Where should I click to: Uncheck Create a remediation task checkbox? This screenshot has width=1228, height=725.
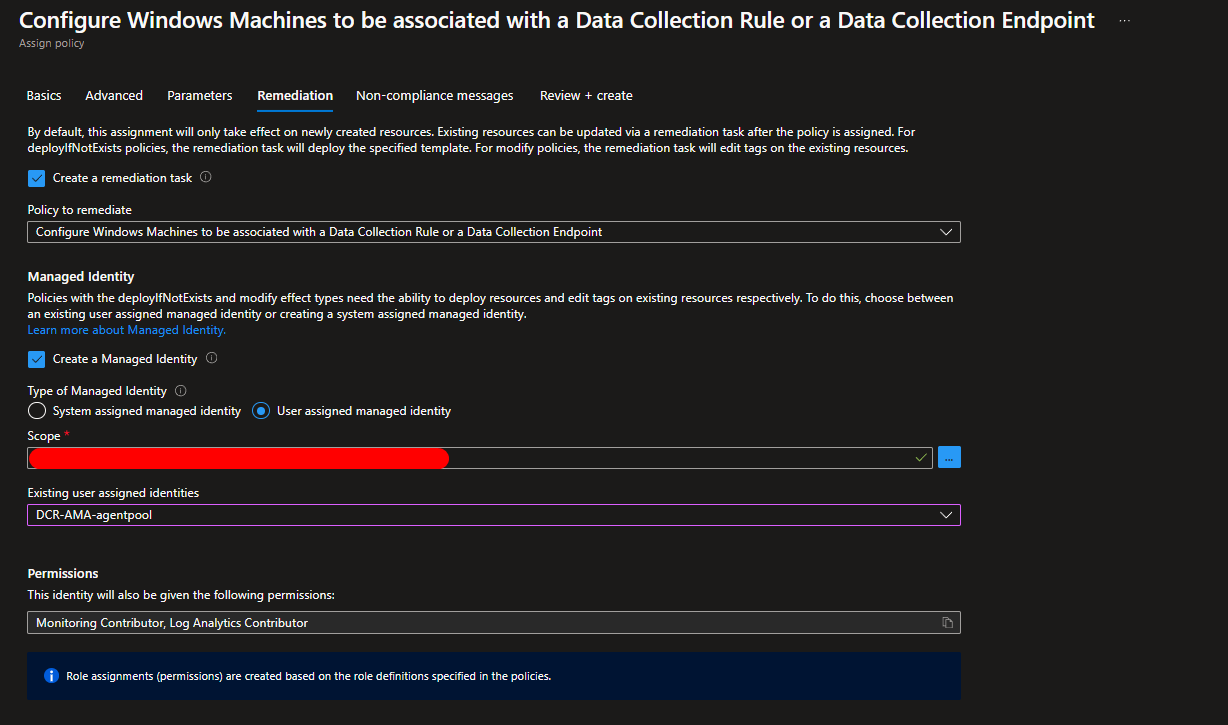point(37,178)
